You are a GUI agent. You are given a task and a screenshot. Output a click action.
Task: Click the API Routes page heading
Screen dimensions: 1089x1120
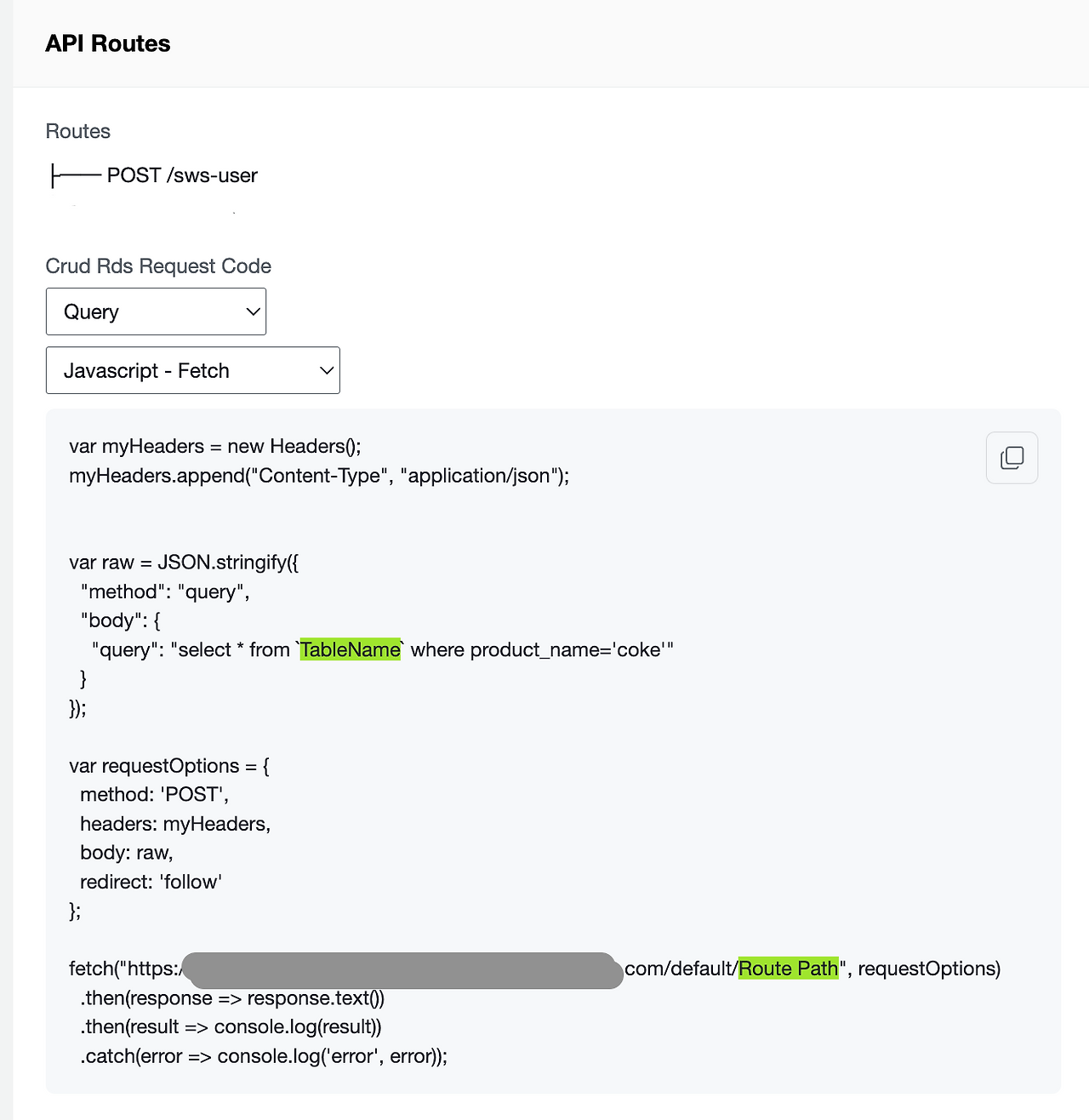pos(108,43)
